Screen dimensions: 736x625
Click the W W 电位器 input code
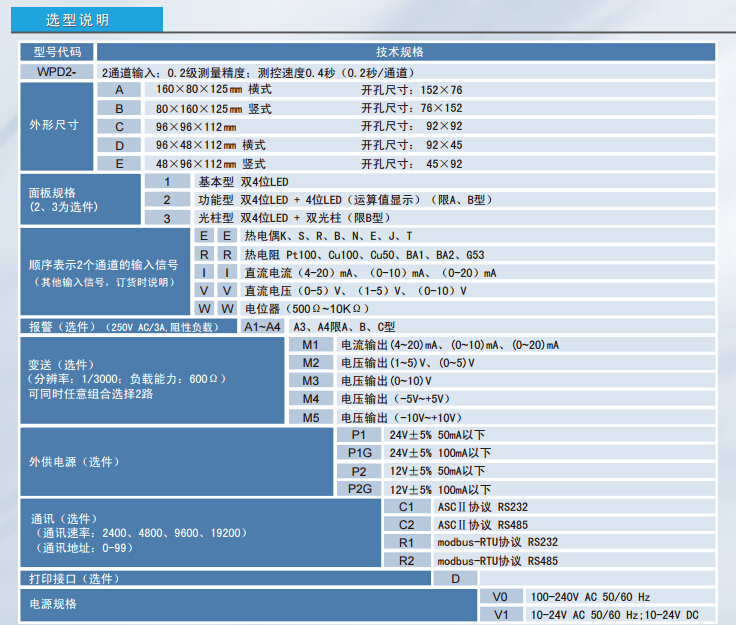point(216,308)
